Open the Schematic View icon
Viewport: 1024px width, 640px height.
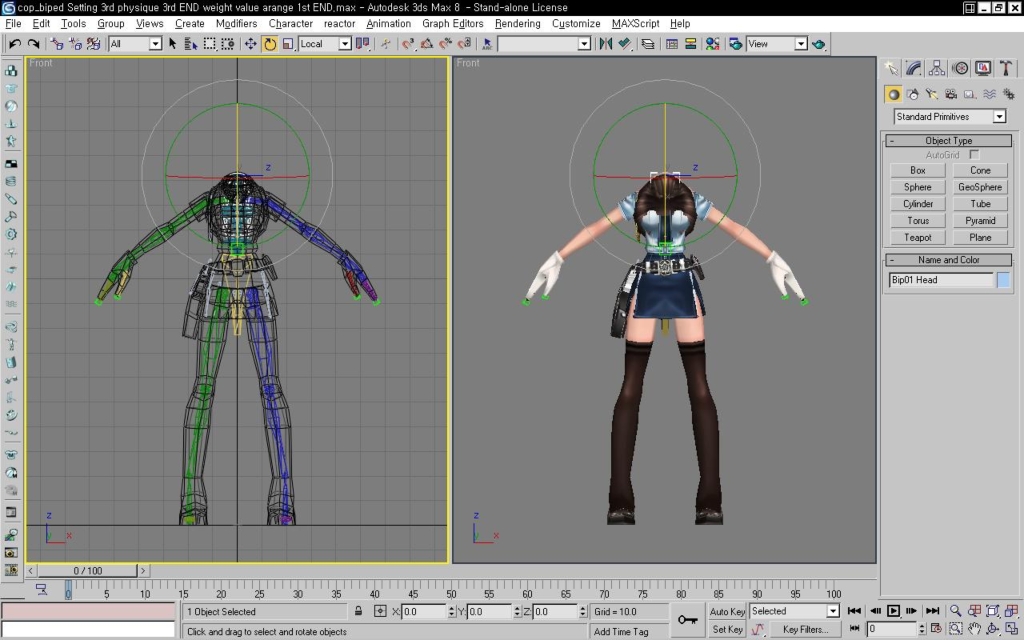690,44
